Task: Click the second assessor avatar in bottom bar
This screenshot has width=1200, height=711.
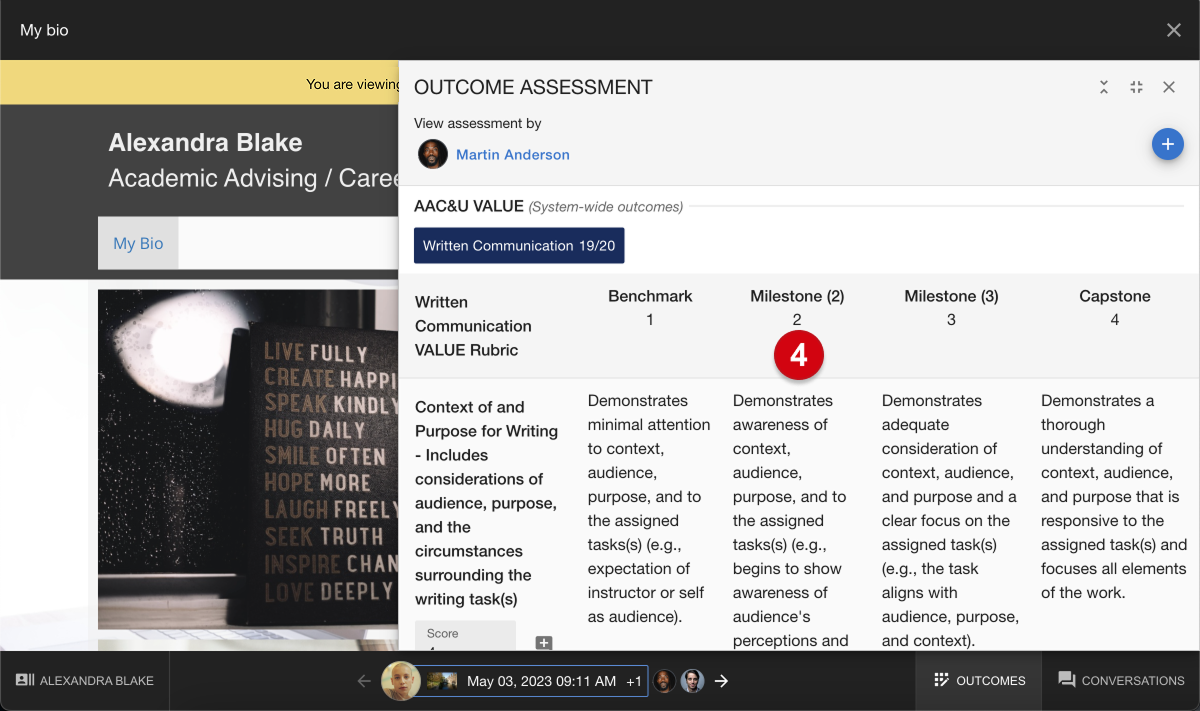Action: tap(693, 681)
